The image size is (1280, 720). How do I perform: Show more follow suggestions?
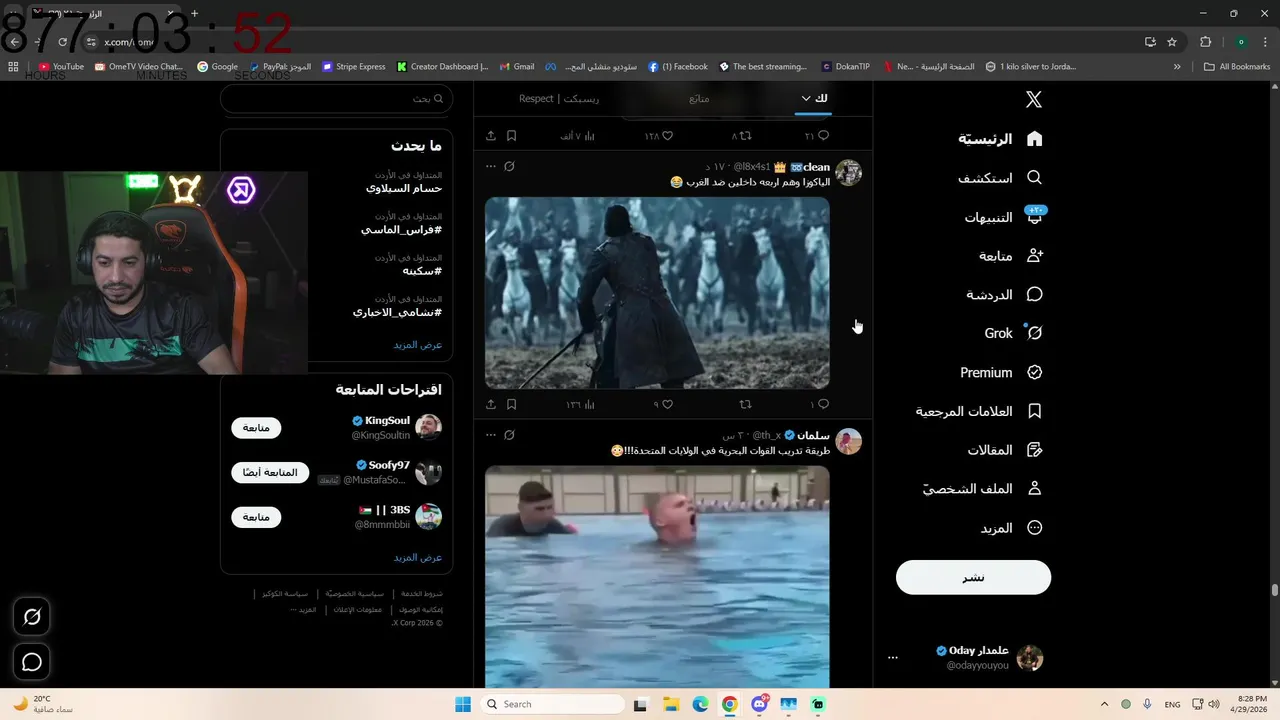click(x=417, y=557)
